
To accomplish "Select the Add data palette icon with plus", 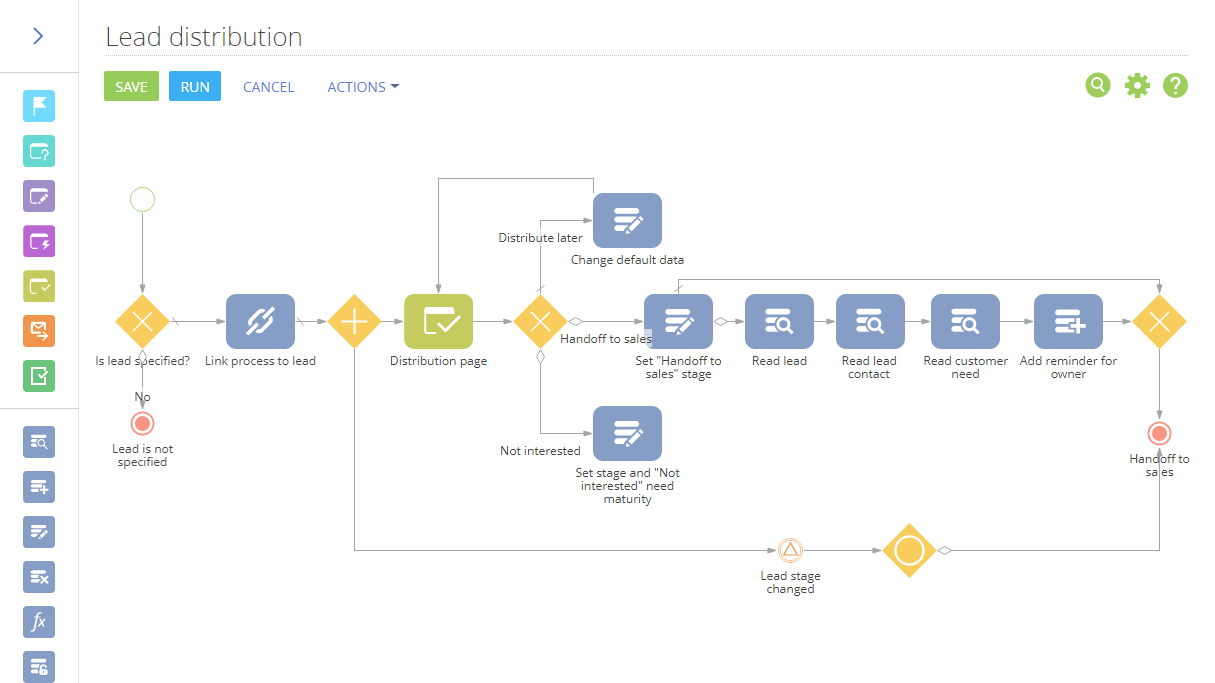I will 39,487.
